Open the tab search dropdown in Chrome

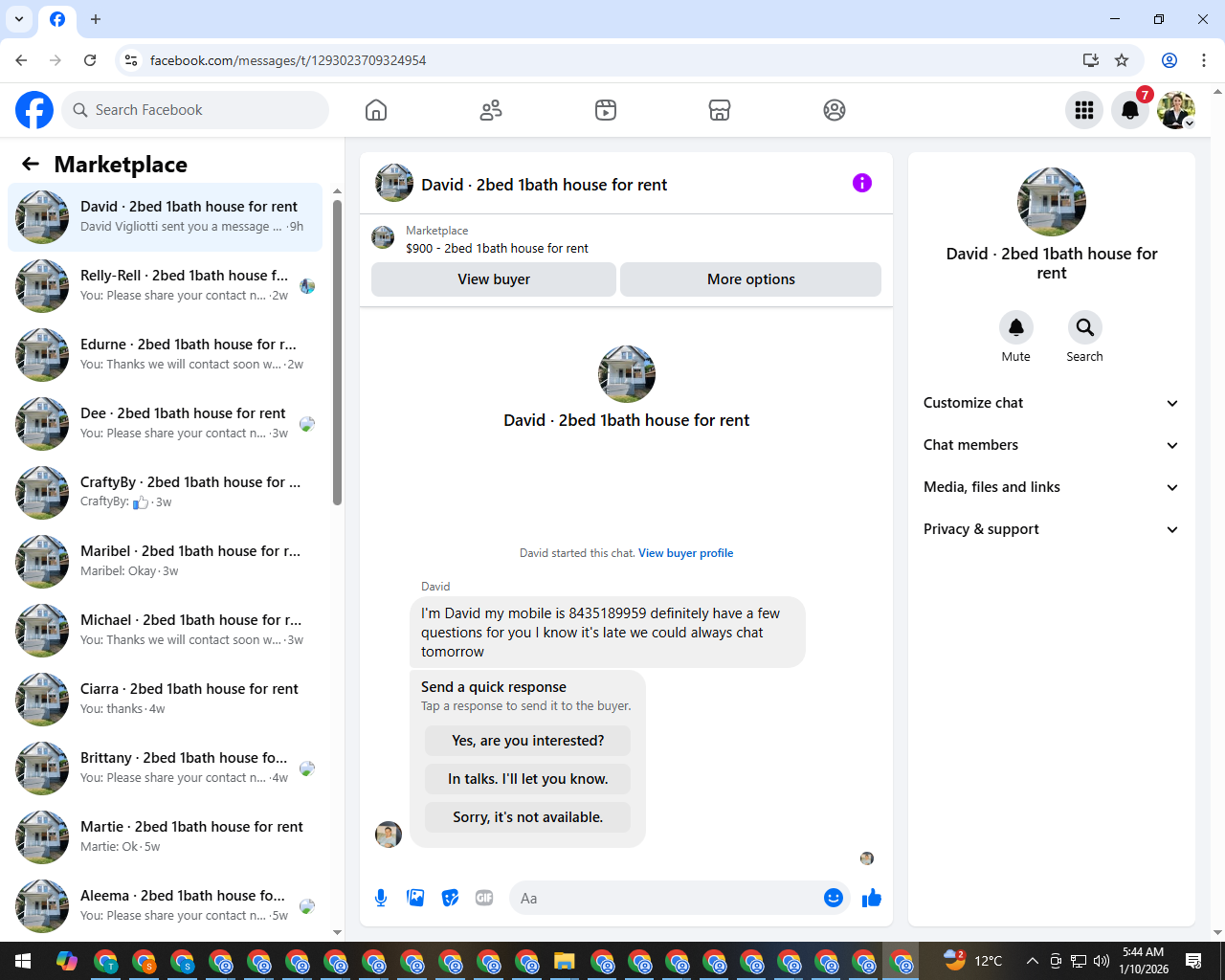(x=19, y=19)
